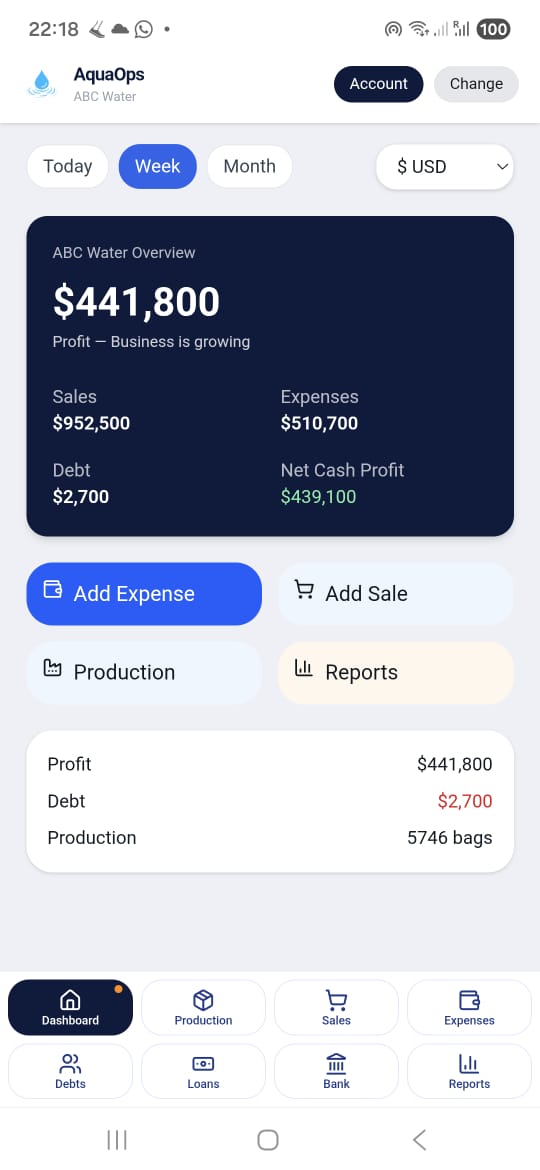Screen dimensions: 540x1170
Task: Click the factory icon in Production quick action
Action: [x=52, y=668]
